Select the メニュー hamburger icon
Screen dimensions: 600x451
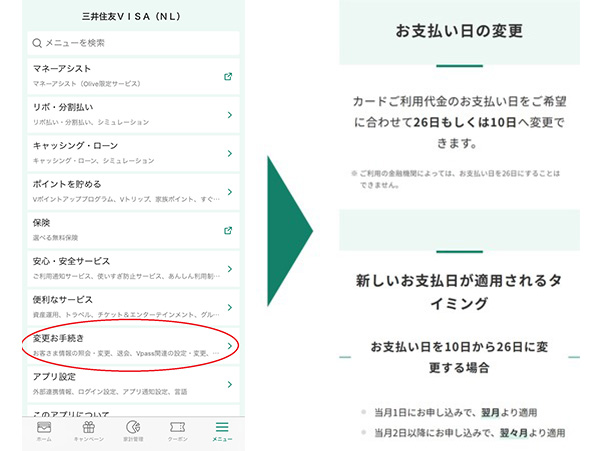click(x=222, y=427)
